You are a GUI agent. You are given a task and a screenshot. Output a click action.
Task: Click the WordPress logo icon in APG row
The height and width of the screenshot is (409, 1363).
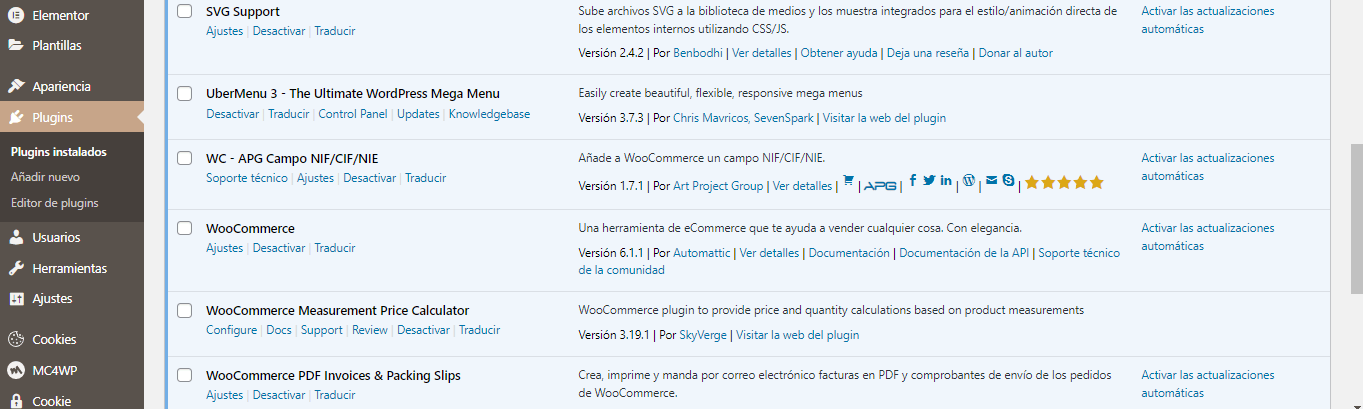click(x=969, y=180)
